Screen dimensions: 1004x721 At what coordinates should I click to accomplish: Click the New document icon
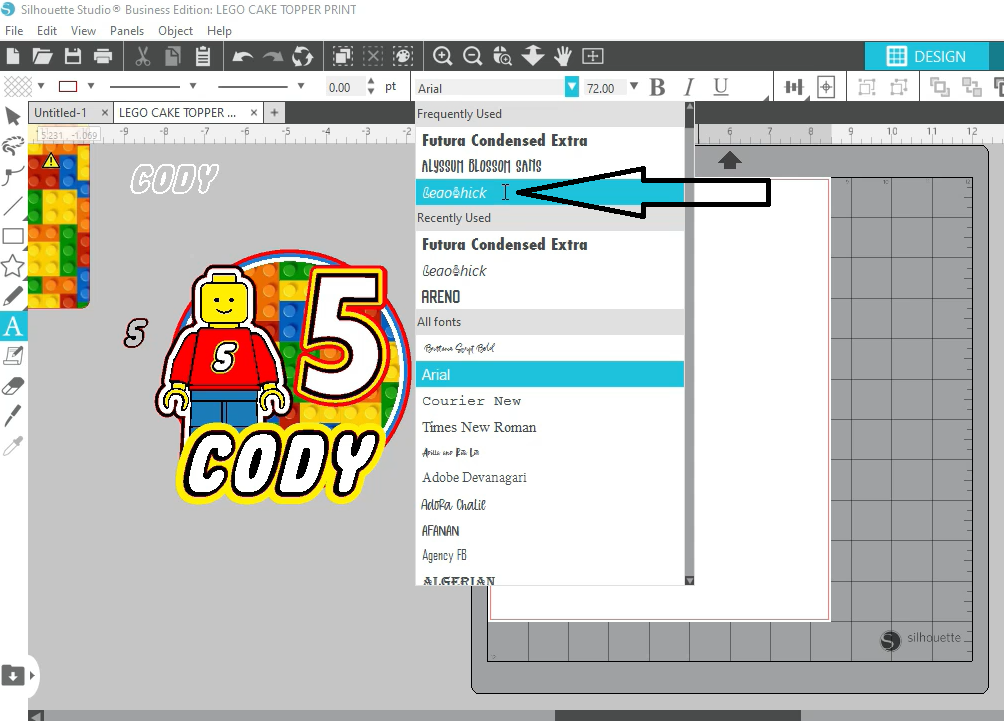[12, 56]
